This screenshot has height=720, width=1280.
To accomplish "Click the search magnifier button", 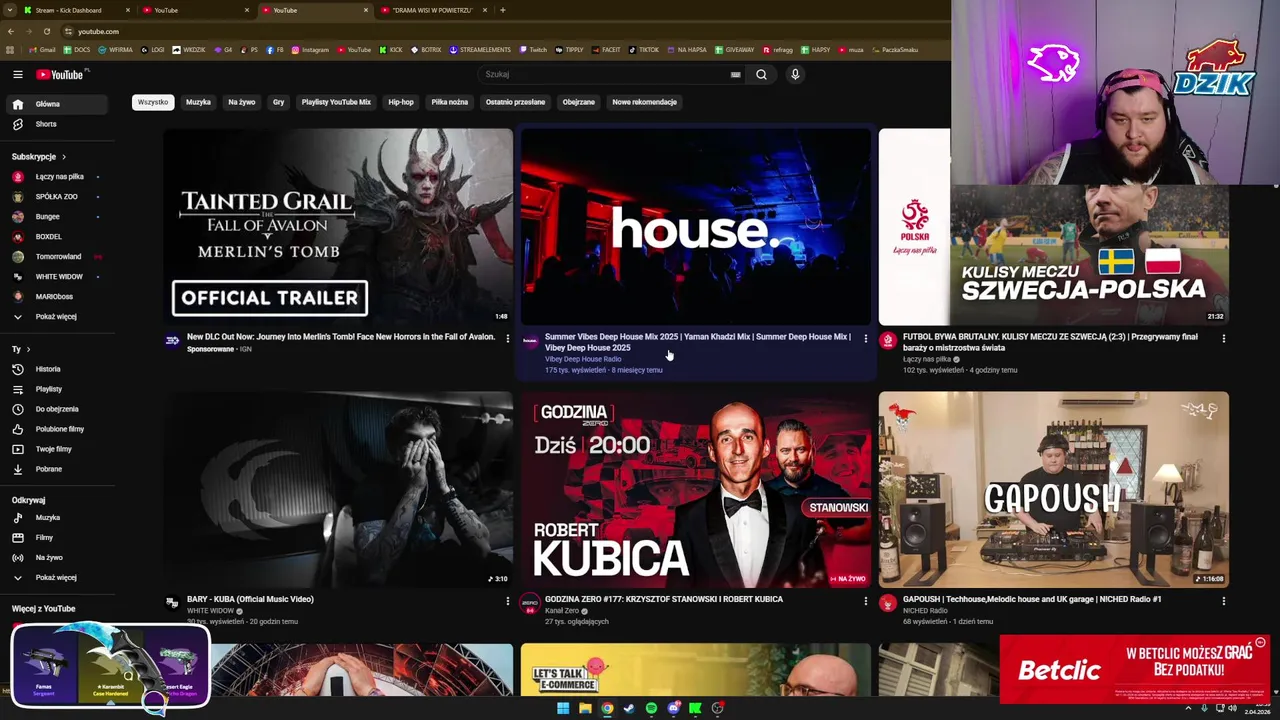I will click(761, 74).
